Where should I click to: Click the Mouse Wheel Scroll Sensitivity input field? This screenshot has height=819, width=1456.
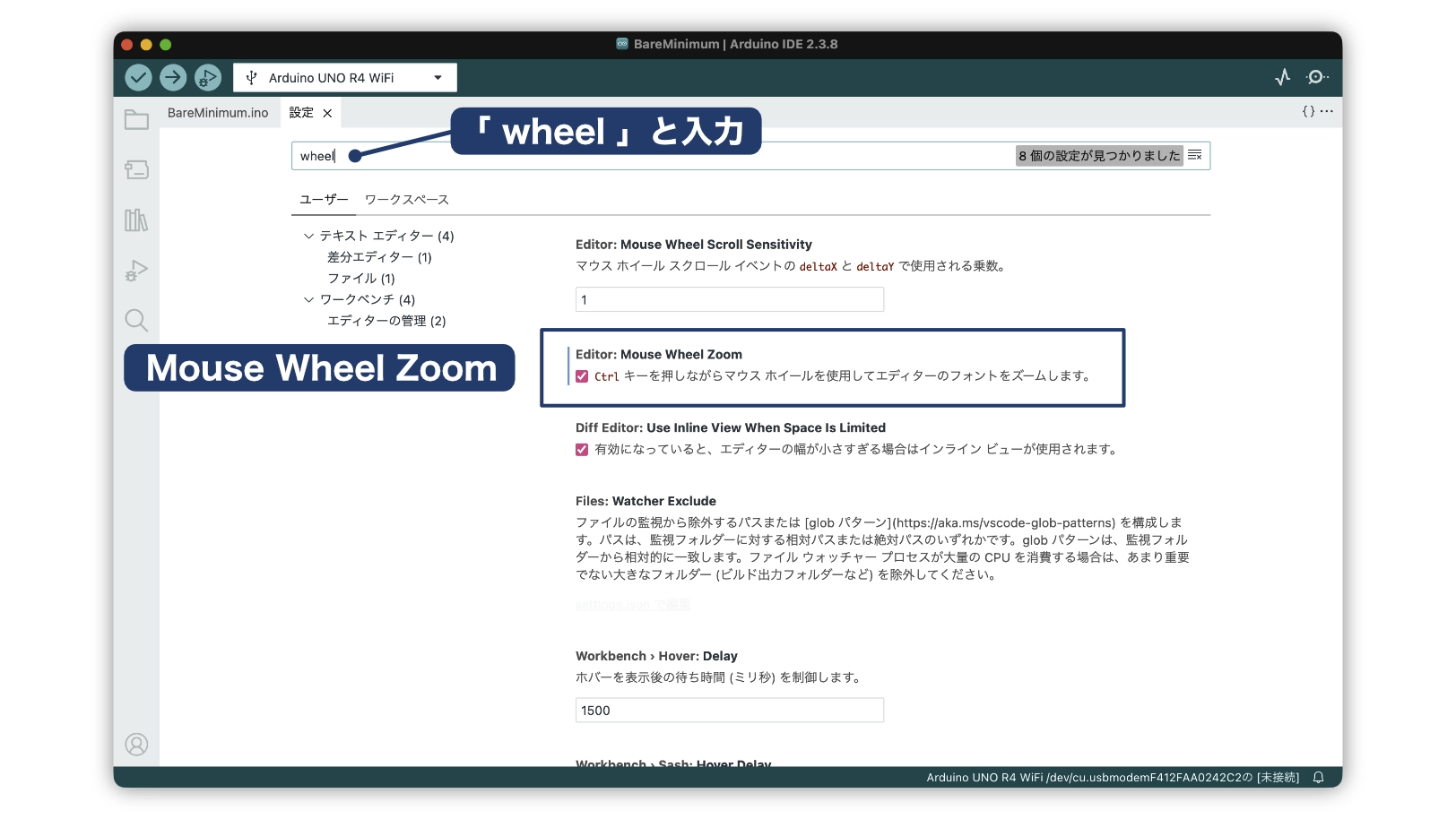pyautogui.click(x=730, y=299)
